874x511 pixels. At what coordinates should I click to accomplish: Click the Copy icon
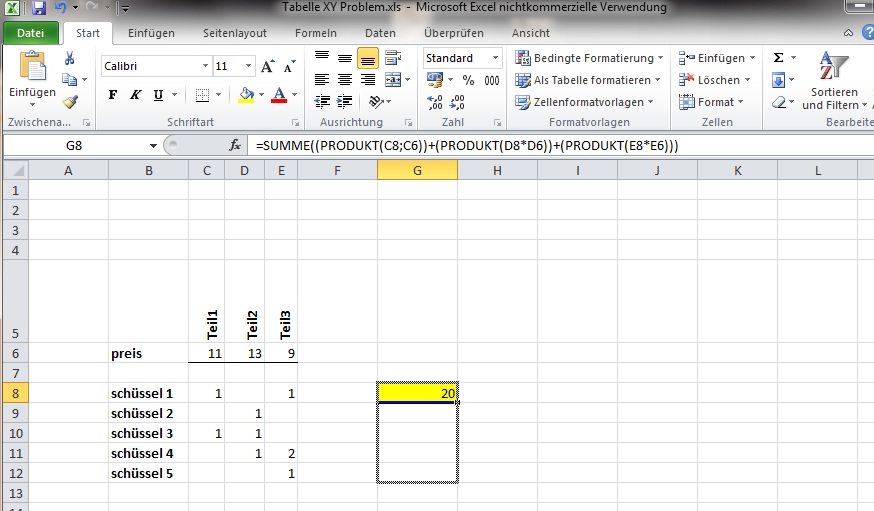tap(70, 80)
